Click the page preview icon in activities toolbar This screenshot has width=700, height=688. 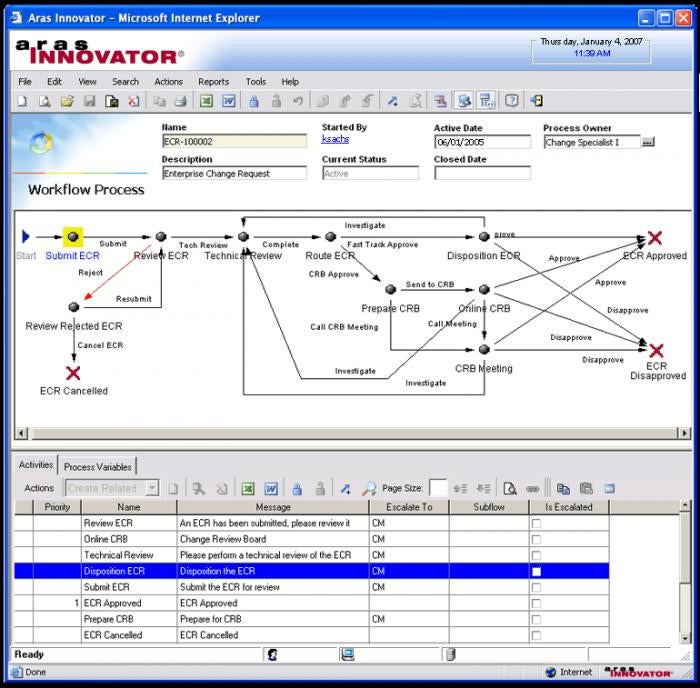click(x=509, y=488)
